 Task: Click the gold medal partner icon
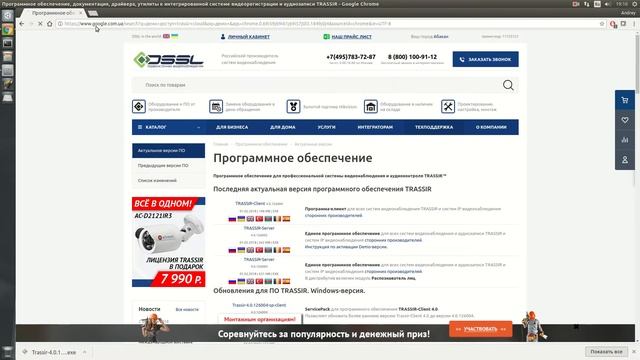tap(293, 107)
